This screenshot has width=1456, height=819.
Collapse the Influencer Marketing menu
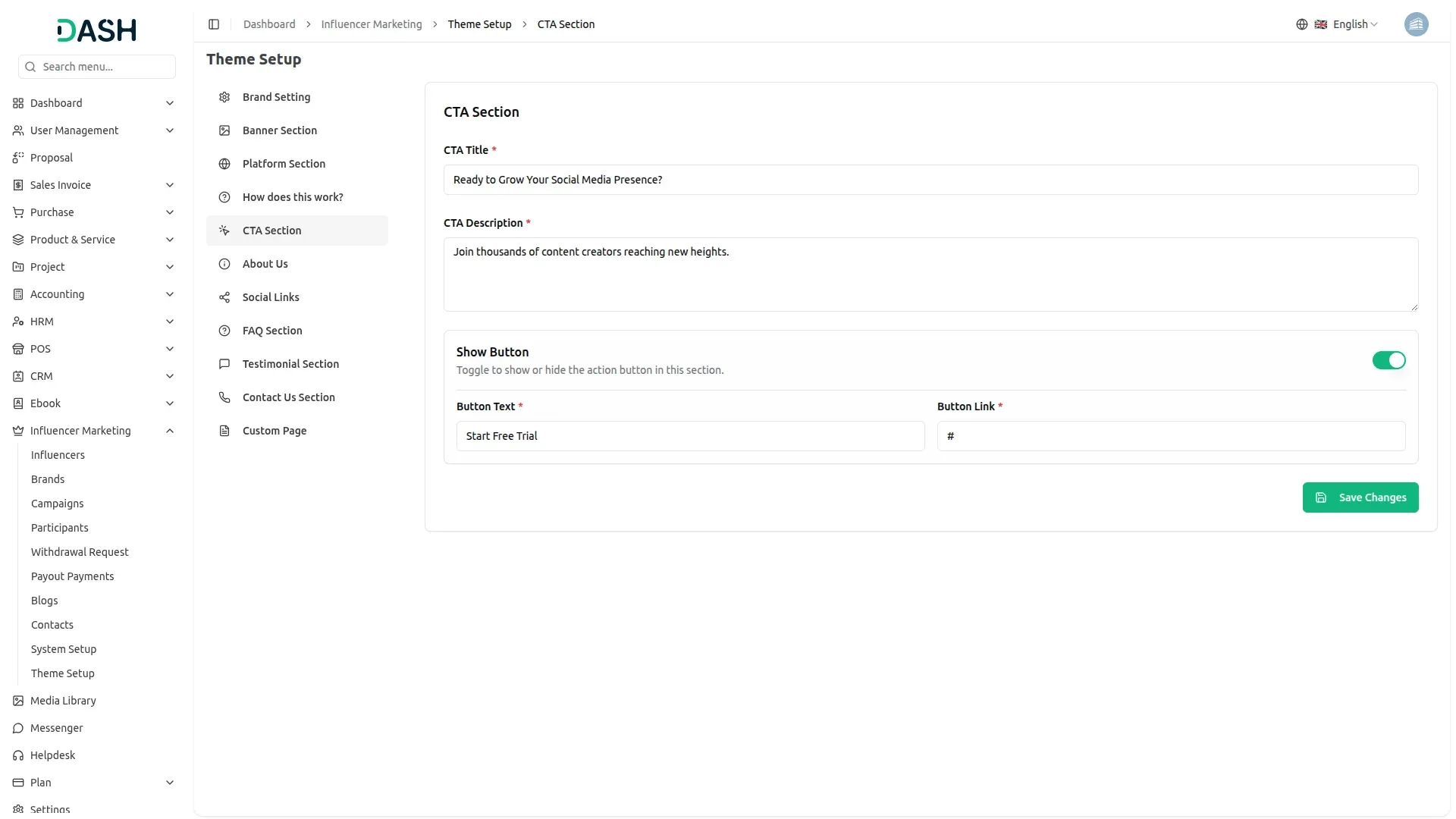[x=170, y=431]
